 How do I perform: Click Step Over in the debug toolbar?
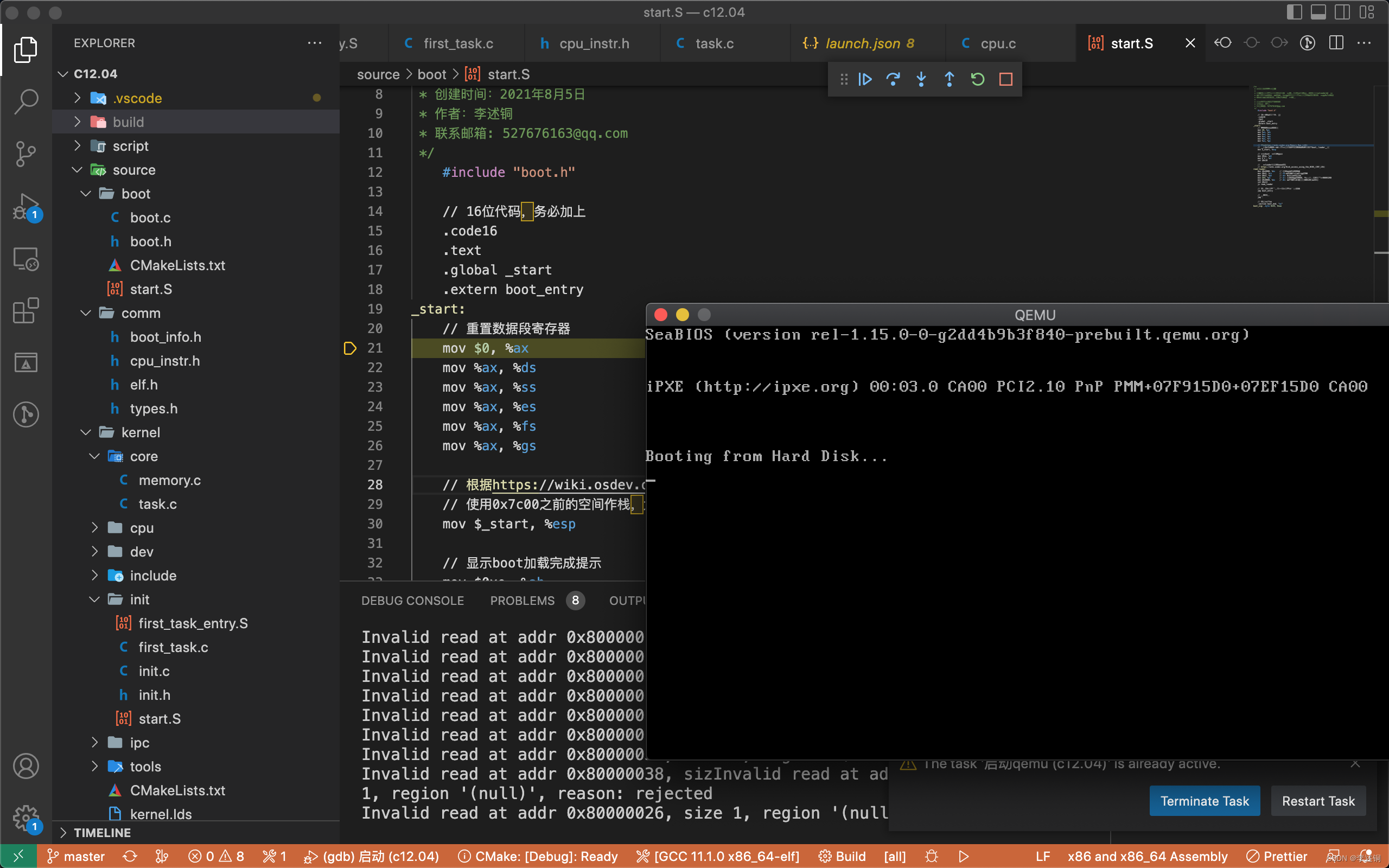tap(893, 79)
